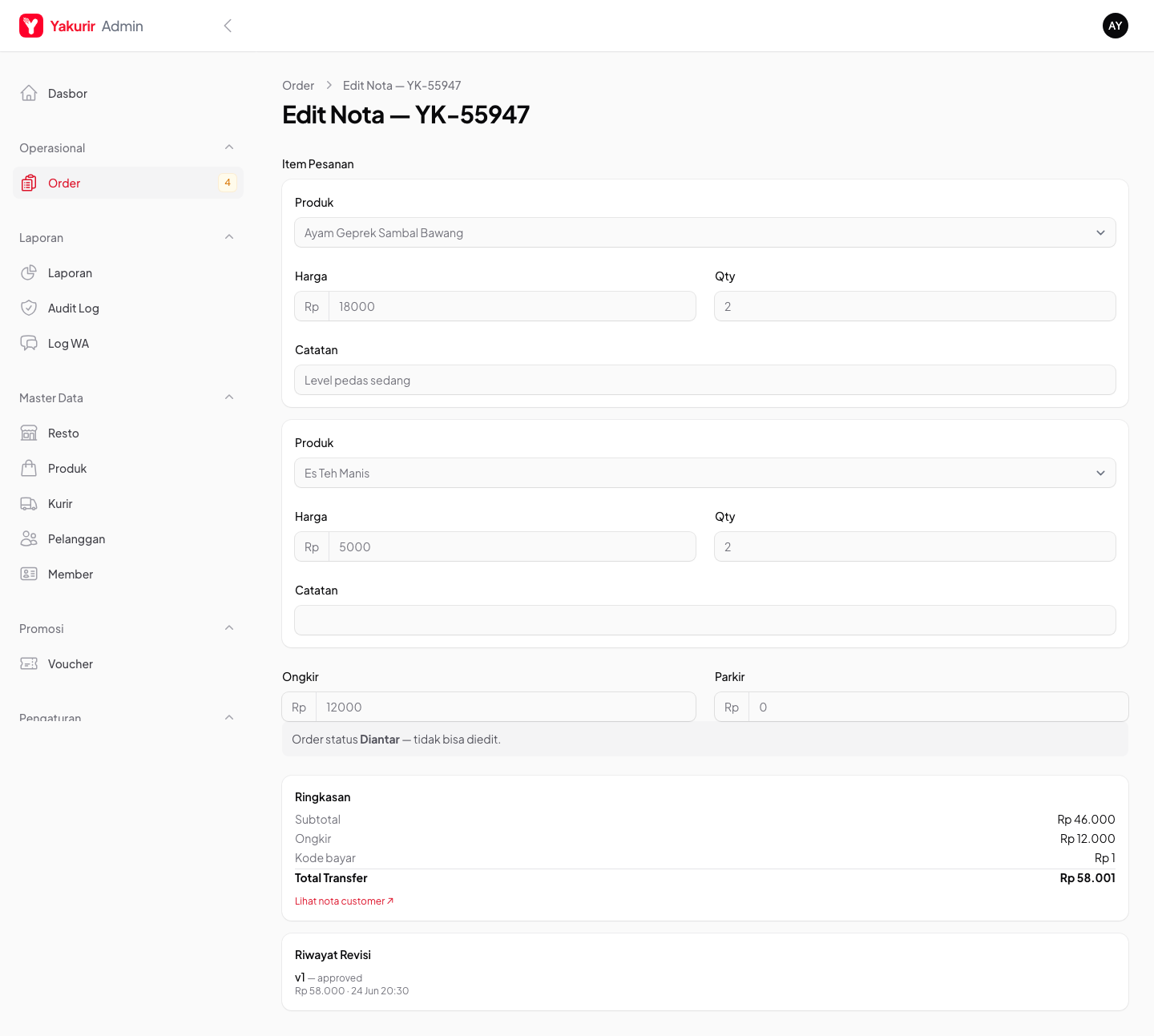The image size is (1154, 1036).
Task: Click the Resto storefront icon
Action: pos(29,433)
